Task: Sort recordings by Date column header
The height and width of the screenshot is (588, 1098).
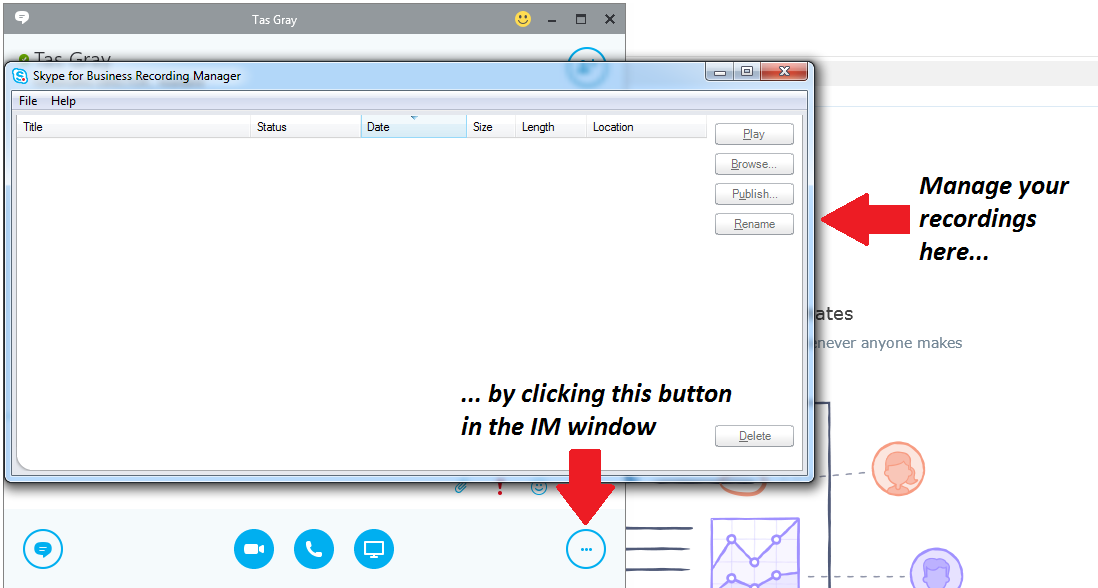Action: click(413, 127)
